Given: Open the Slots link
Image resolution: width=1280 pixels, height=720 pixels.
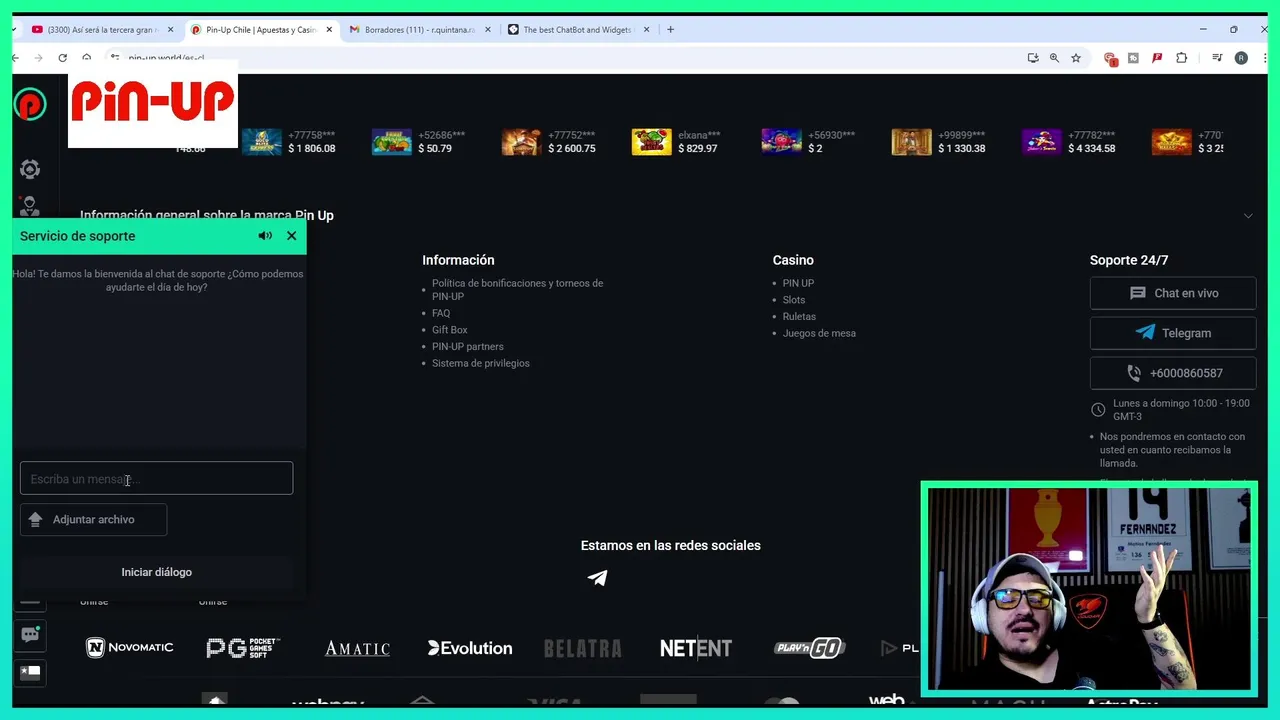Looking at the screenshot, I should 794,300.
